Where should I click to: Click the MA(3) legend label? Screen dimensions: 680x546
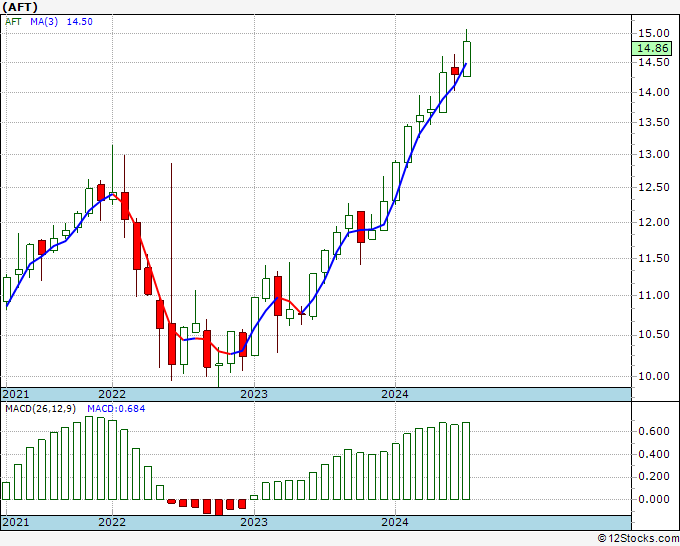point(44,22)
